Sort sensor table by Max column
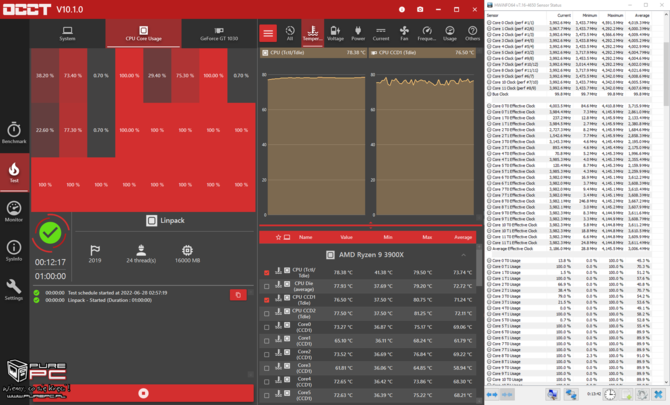670x405 pixels. pos(427,237)
